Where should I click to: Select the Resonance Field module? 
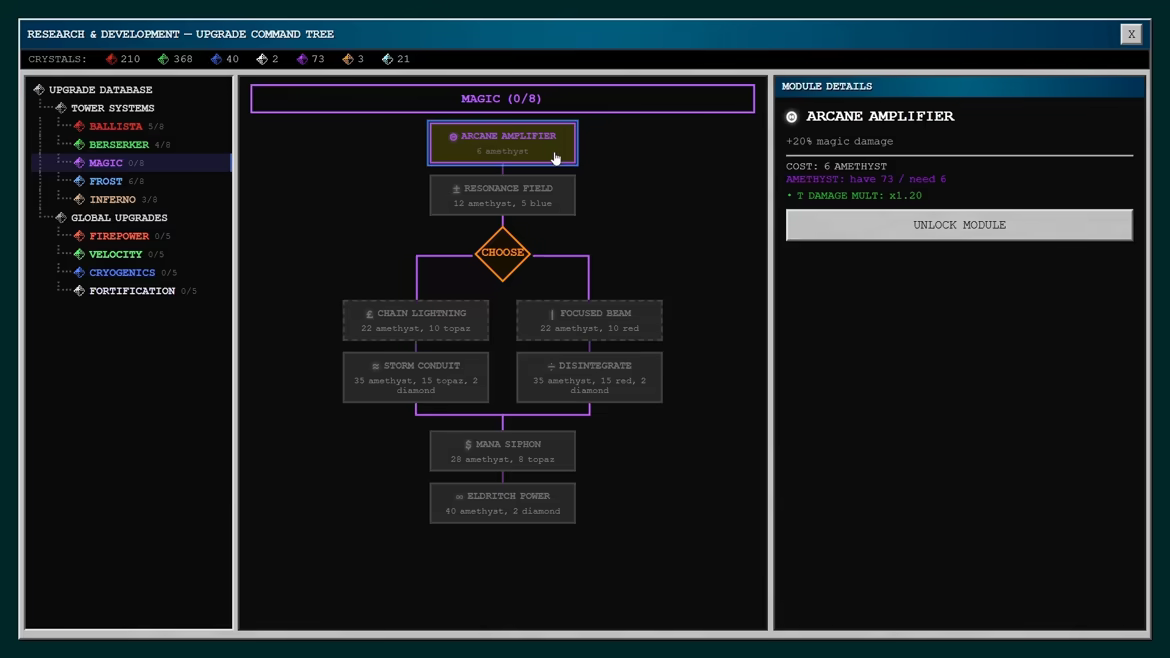click(x=502, y=195)
